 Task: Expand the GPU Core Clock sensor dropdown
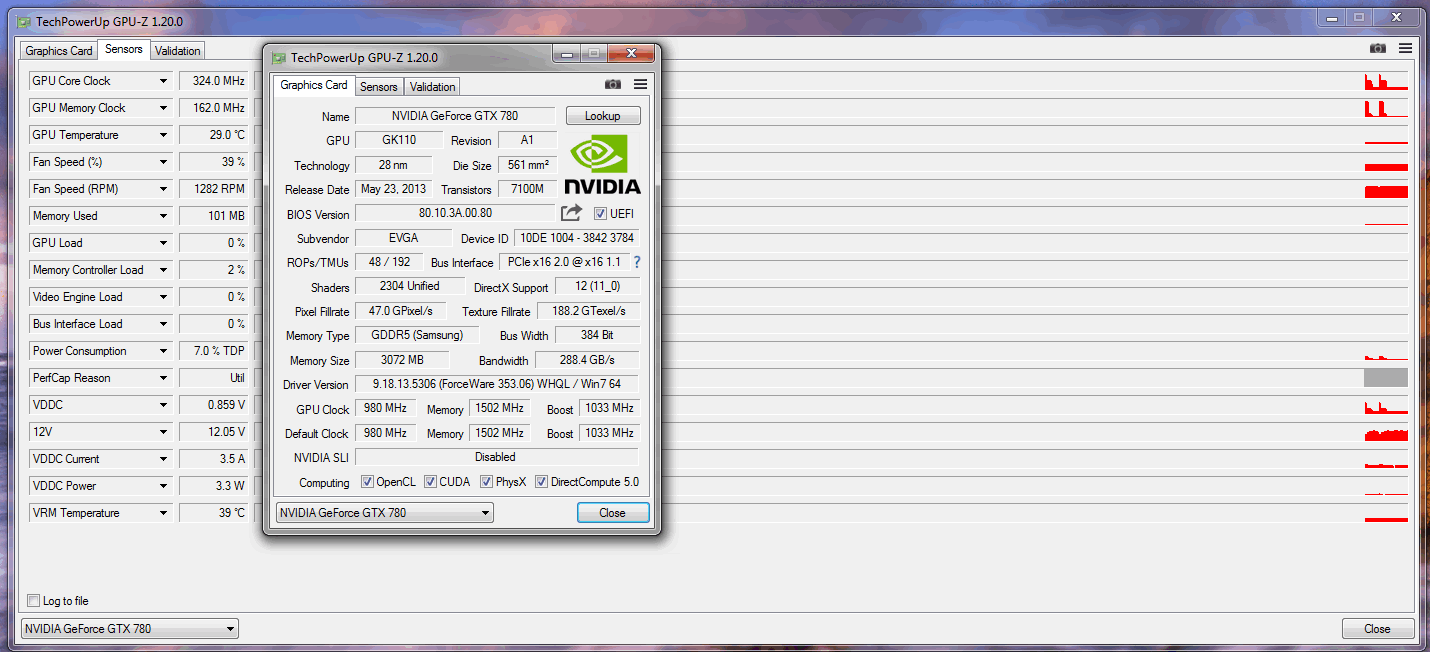click(163, 81)
